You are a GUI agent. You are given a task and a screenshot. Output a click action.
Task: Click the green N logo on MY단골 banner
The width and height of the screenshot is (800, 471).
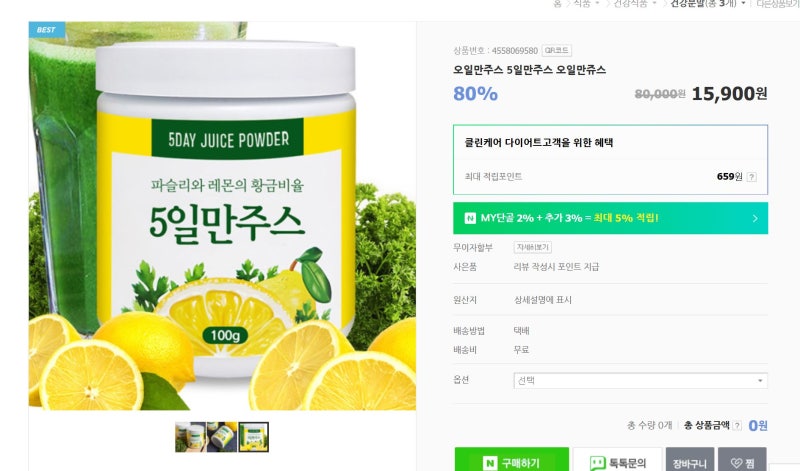pos(470,218)
